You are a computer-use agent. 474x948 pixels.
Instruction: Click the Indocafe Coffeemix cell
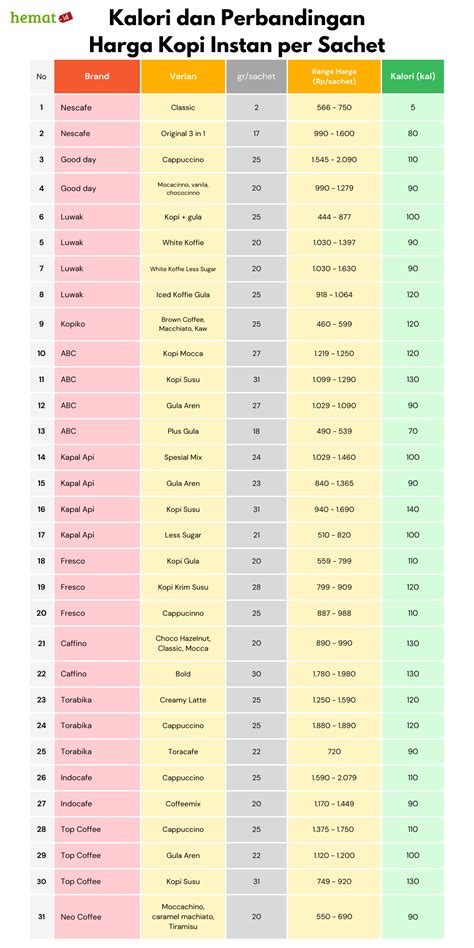(183, 804)
